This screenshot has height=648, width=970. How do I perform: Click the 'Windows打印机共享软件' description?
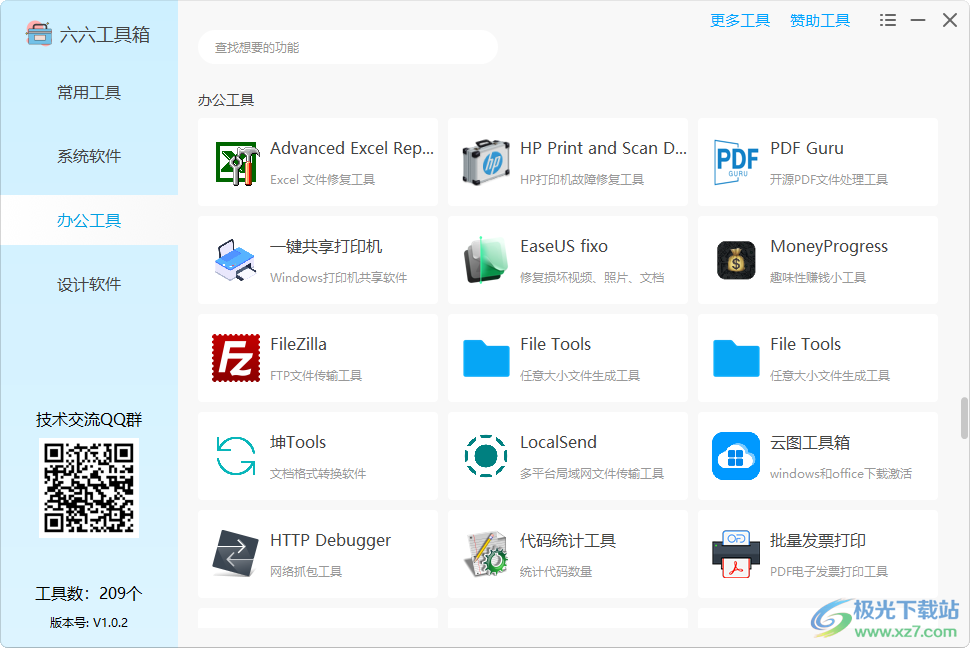pos(338,277)
